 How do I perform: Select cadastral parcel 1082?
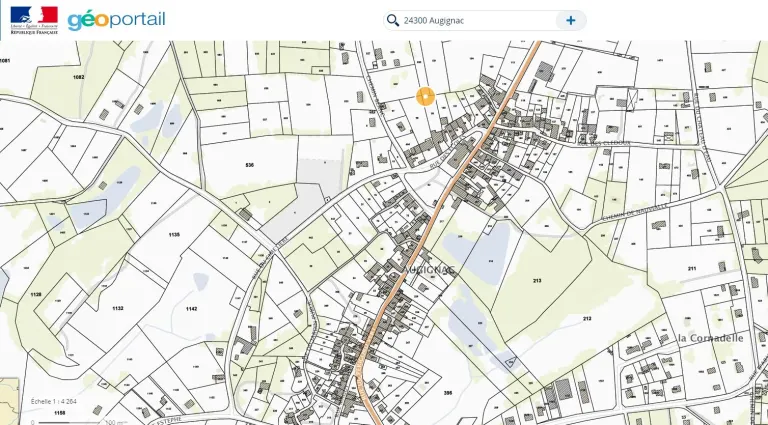point(78,77)
